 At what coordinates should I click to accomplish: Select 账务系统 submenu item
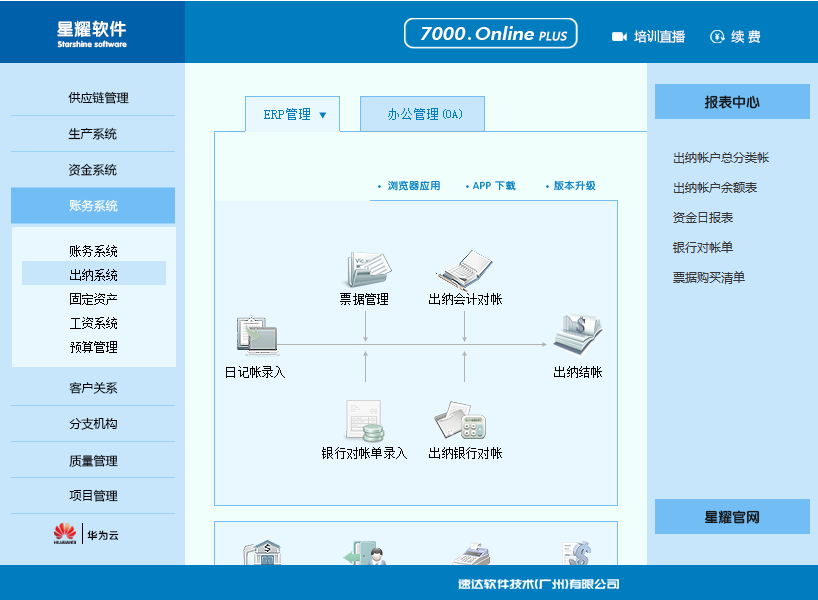tap(93, 251)
